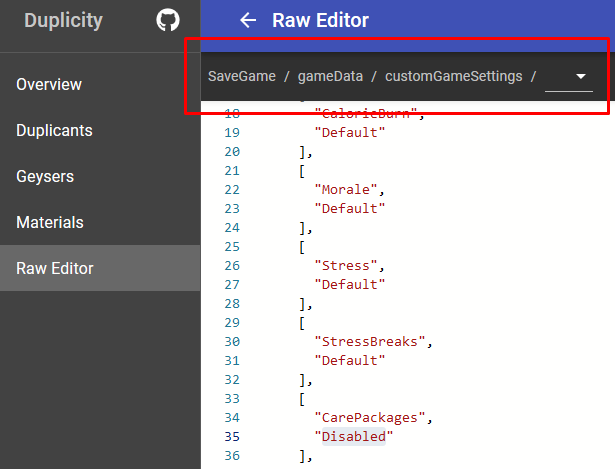The height and width of the screenshot is (469, 615).
Task: Click line number 33 in the gutter
Action: tap(232, 399)
